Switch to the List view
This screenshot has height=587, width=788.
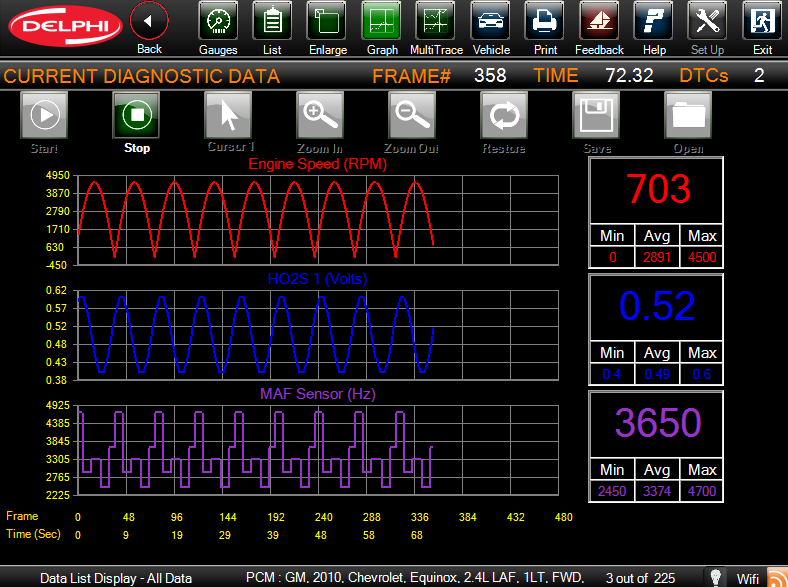pyautogui.click(x=272, y=21)
